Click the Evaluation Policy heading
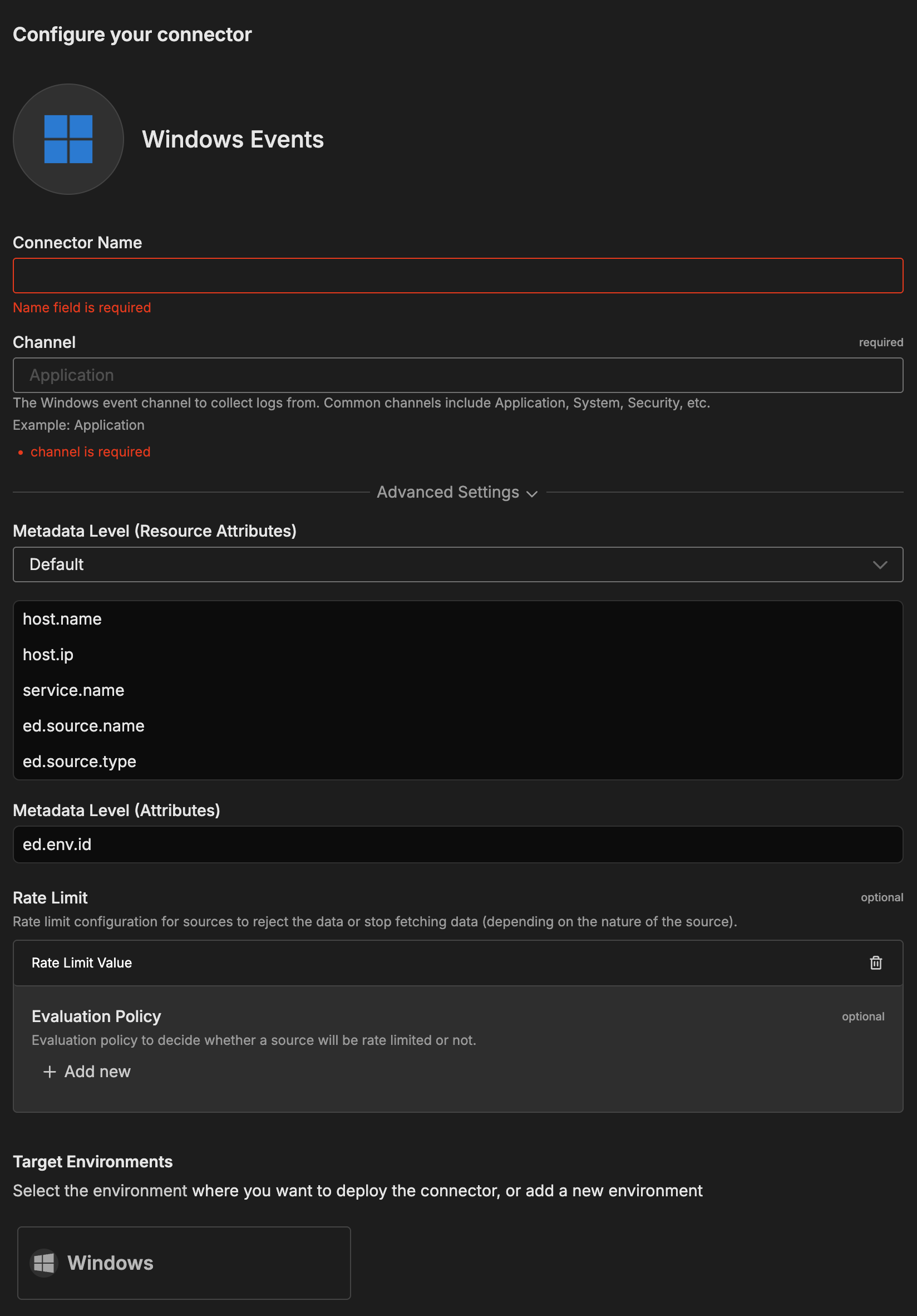The image size is (917, 1316). [96, 1017]
